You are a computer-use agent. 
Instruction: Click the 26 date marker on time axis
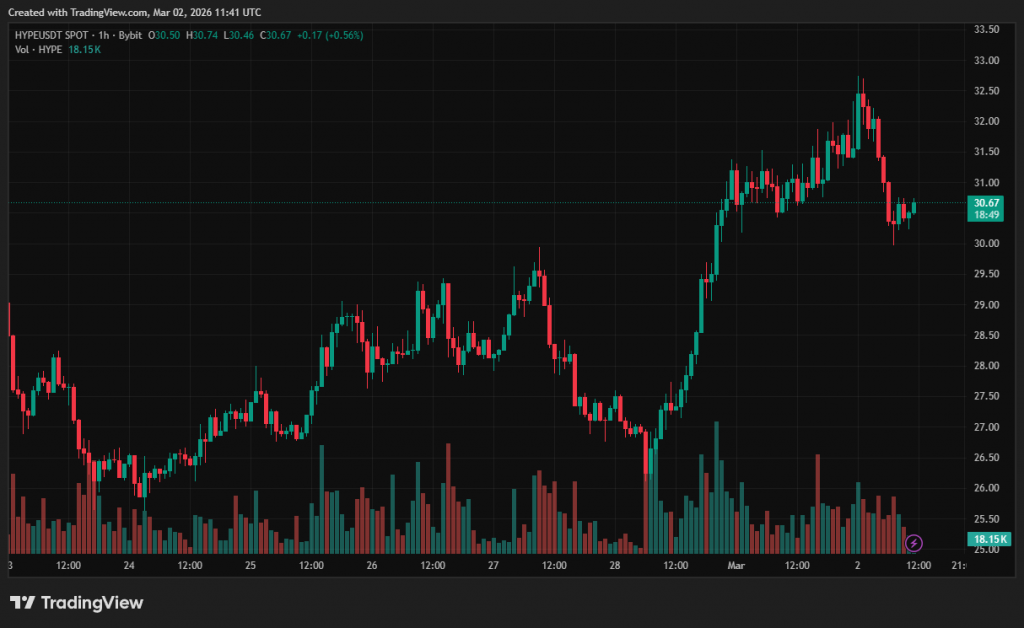pyautogui.click(x=372, y=566)
